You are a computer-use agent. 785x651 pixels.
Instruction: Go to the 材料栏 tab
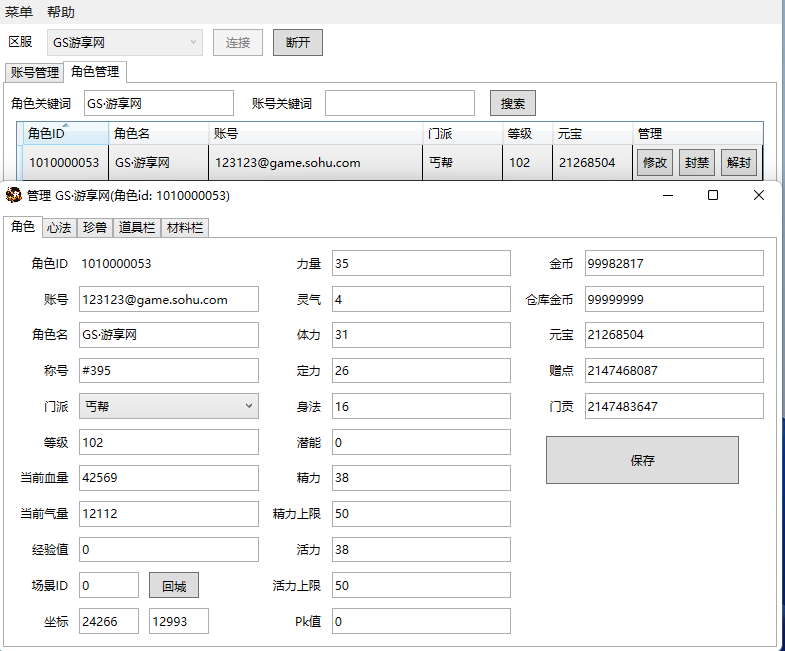184,228
